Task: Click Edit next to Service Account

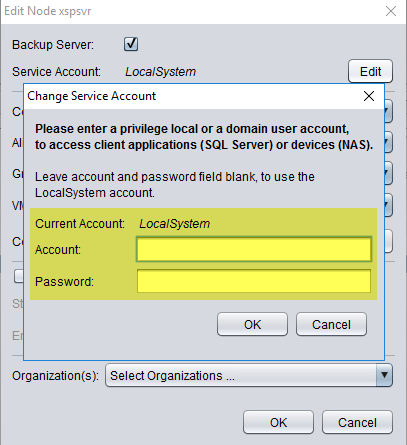Action: tap(370, 71)
